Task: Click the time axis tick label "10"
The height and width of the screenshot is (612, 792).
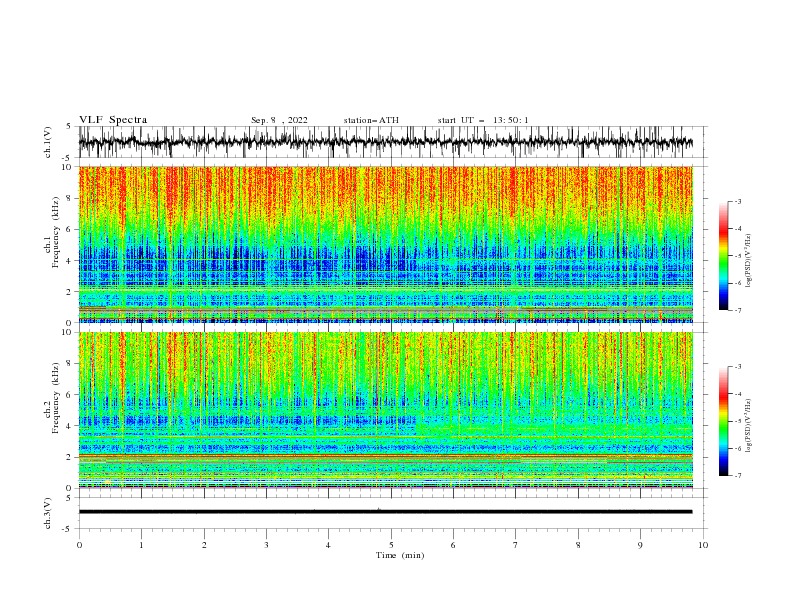Action: pyautogui.click(x=703, y=545)
